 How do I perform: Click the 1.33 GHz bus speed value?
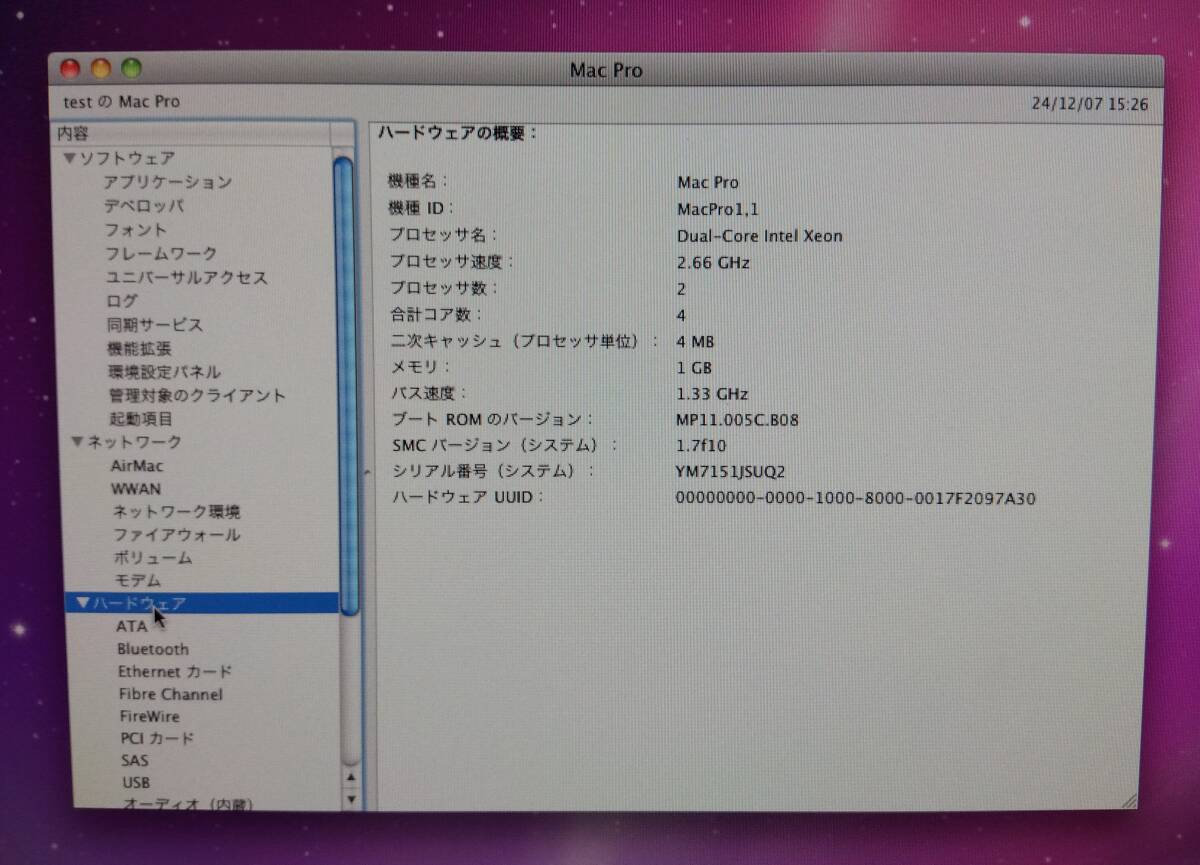(x=712, y=394)
